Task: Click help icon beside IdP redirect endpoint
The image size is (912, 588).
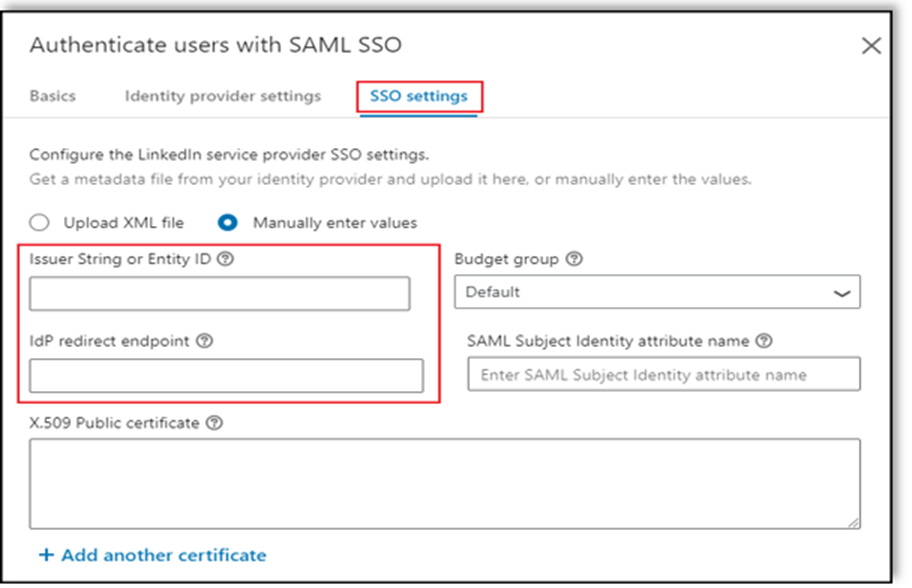Action: click(205, 341)
